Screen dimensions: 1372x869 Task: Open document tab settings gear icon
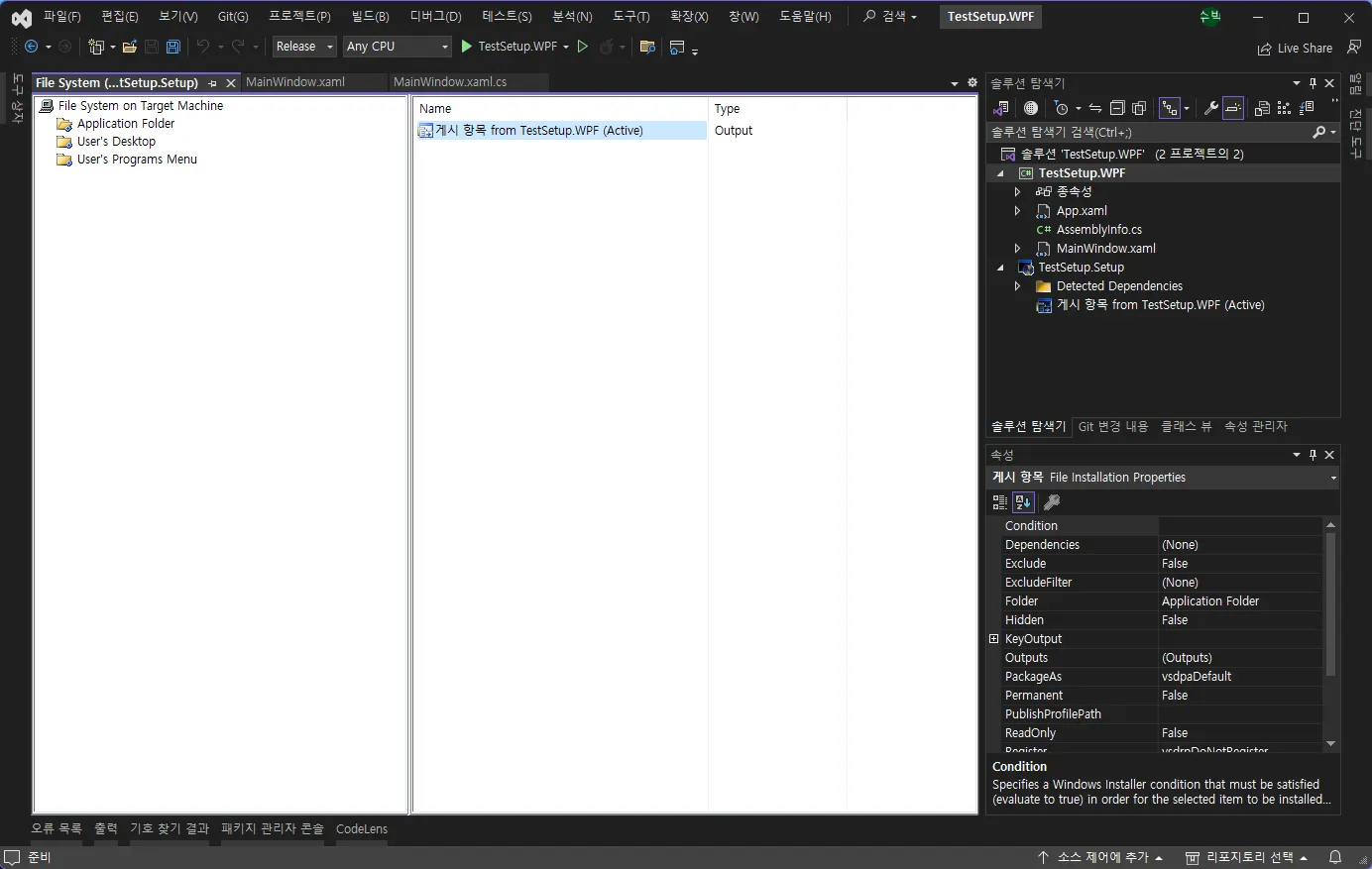tap(972, 83)
